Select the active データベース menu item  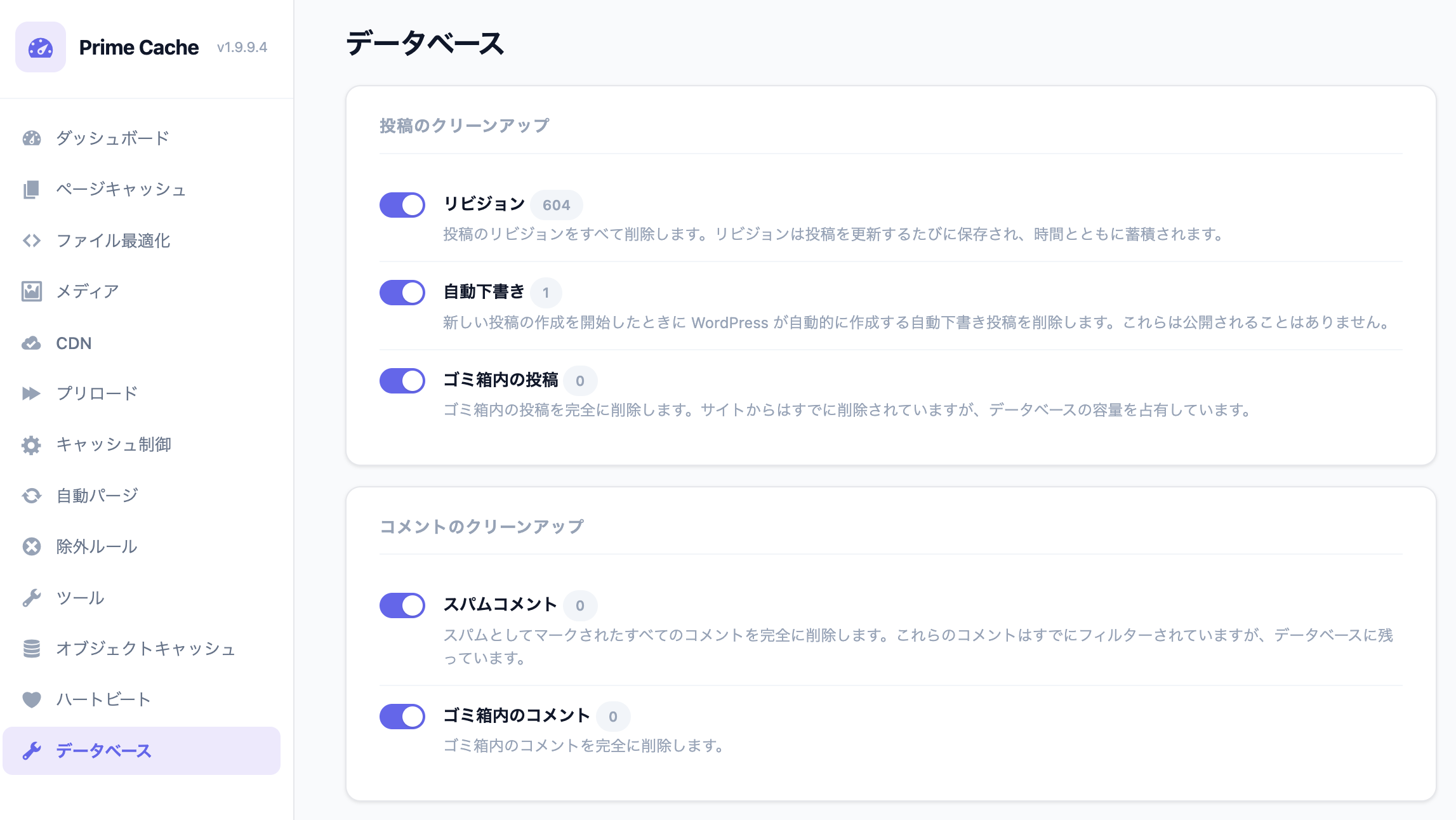pyautogui.click(x=142, y=751)
